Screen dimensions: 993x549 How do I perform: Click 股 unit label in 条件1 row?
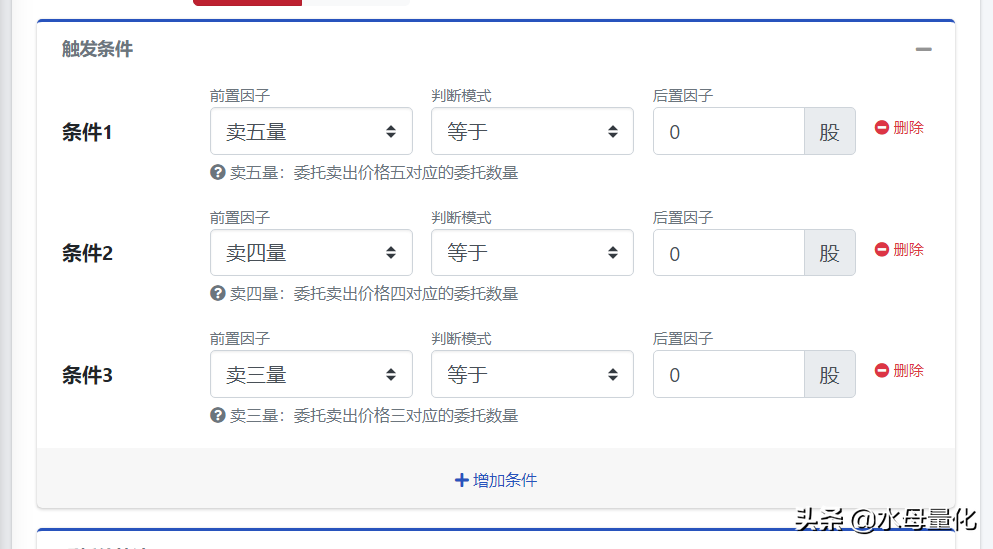pyautogui.click(x=830, y=131)
